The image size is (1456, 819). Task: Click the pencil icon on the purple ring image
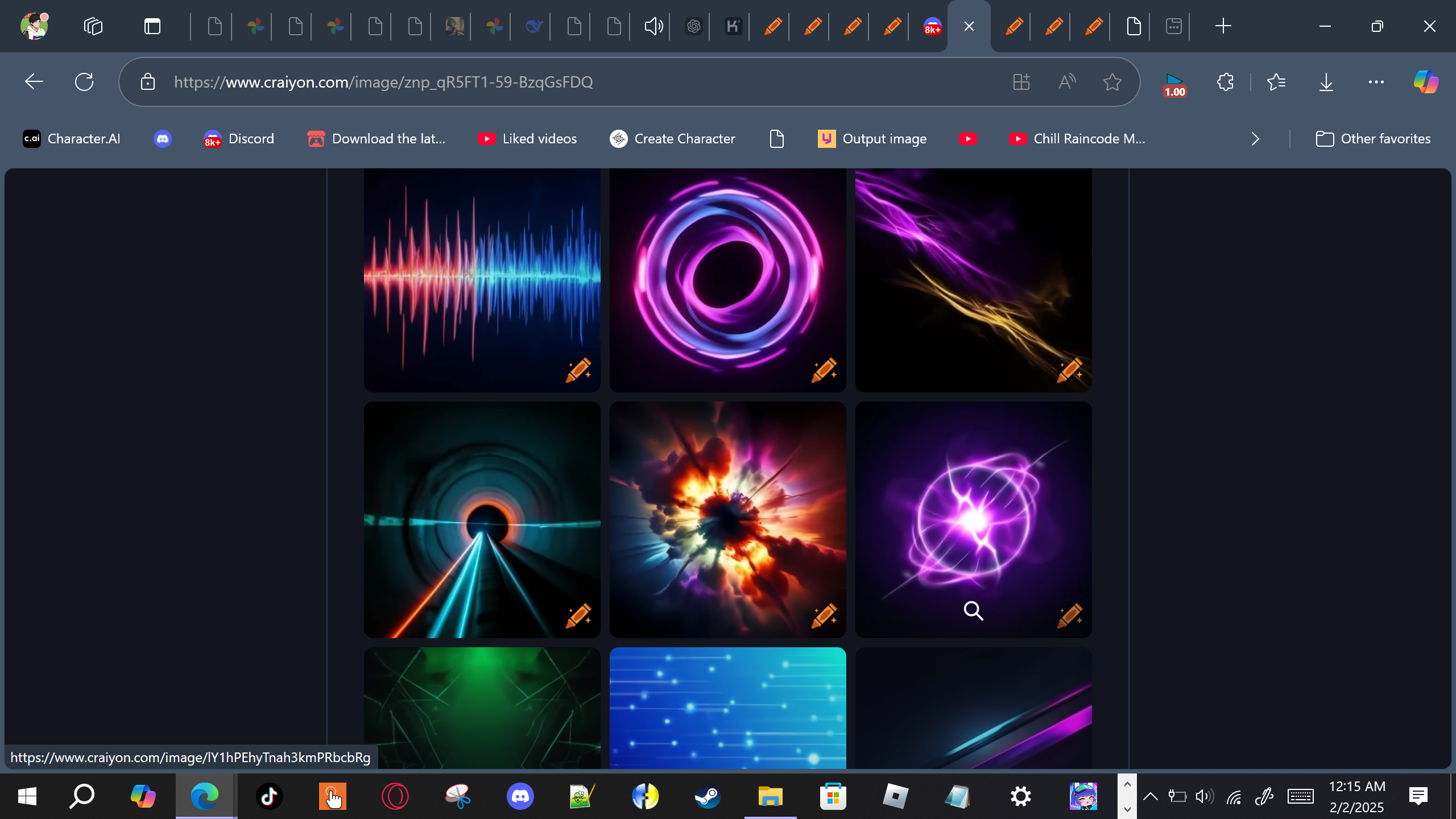coord(824,370)
